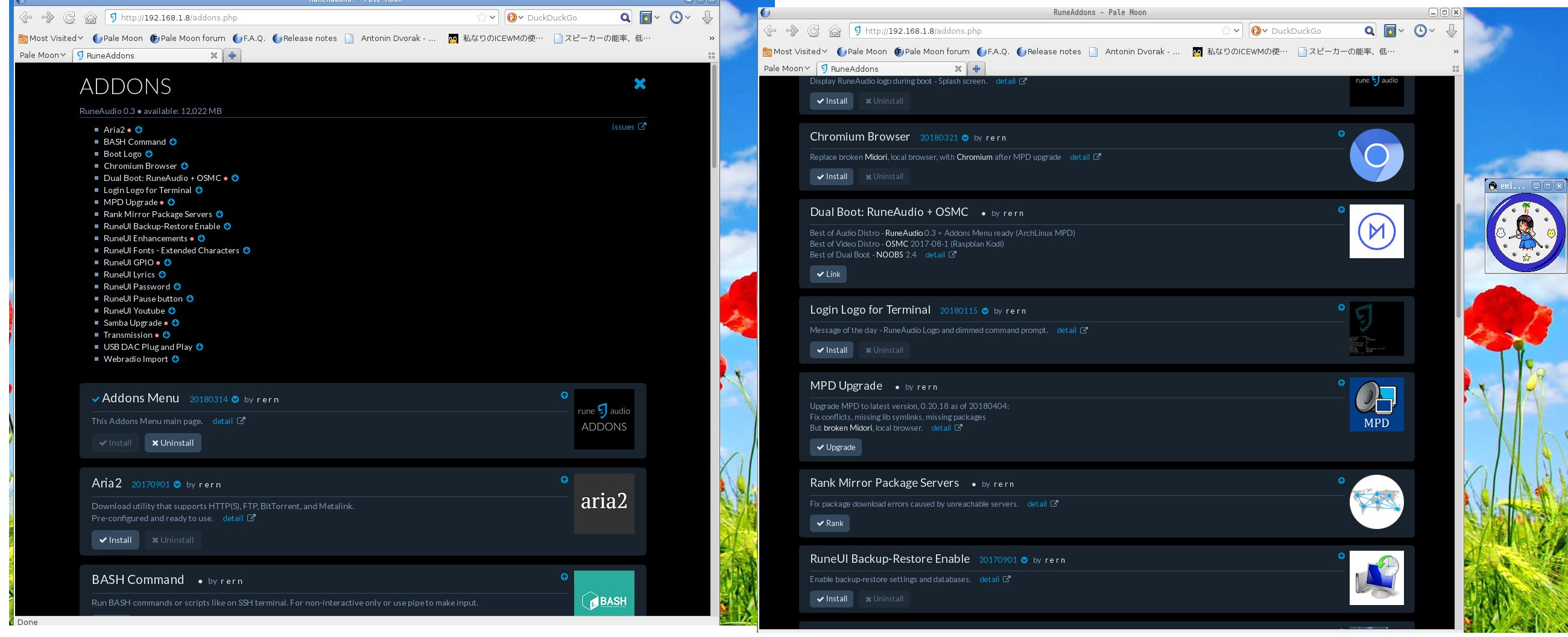Open the Release notes bookmark in the right window

tap(1048, 52)
